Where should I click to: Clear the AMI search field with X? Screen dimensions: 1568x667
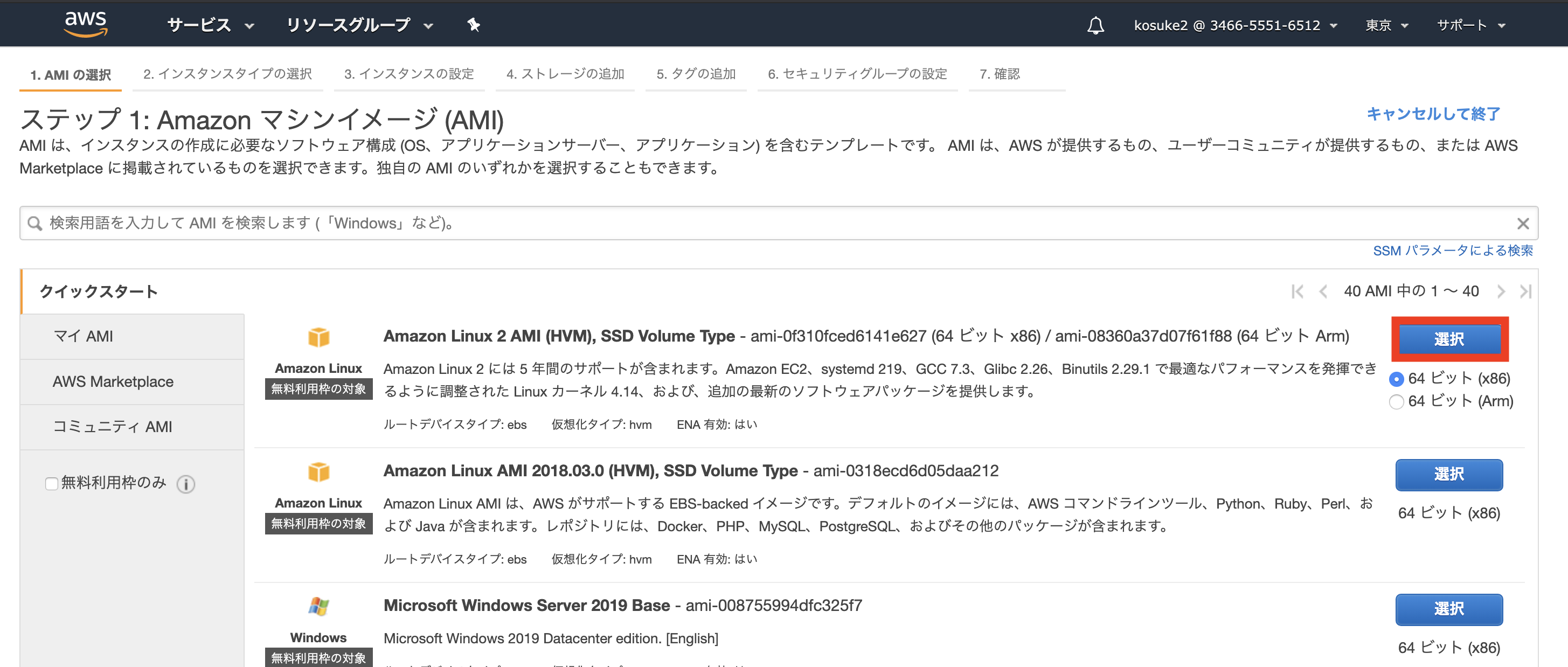(x=1523, y=224)
